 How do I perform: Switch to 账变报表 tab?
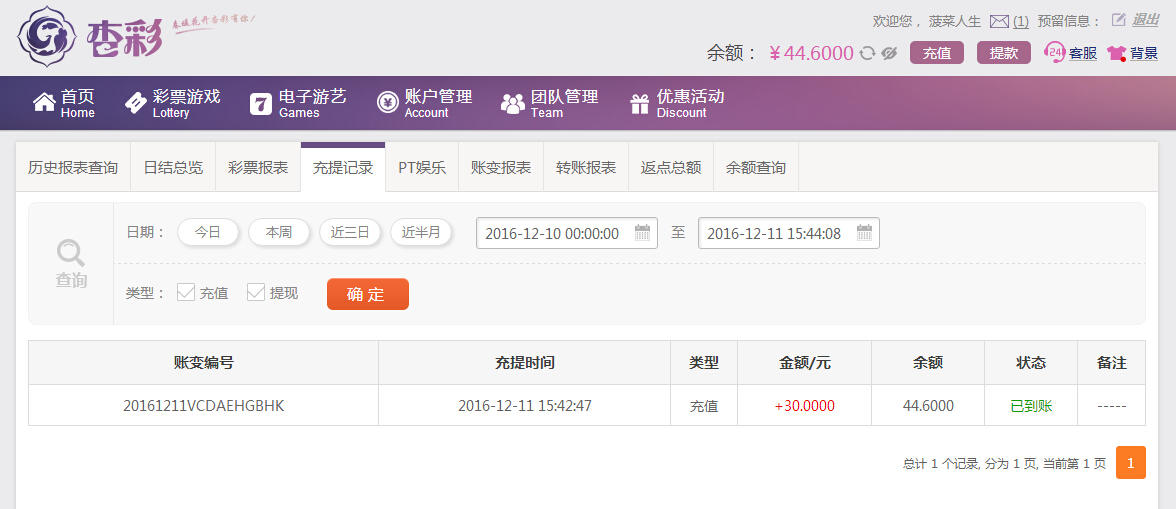(501, 167)
